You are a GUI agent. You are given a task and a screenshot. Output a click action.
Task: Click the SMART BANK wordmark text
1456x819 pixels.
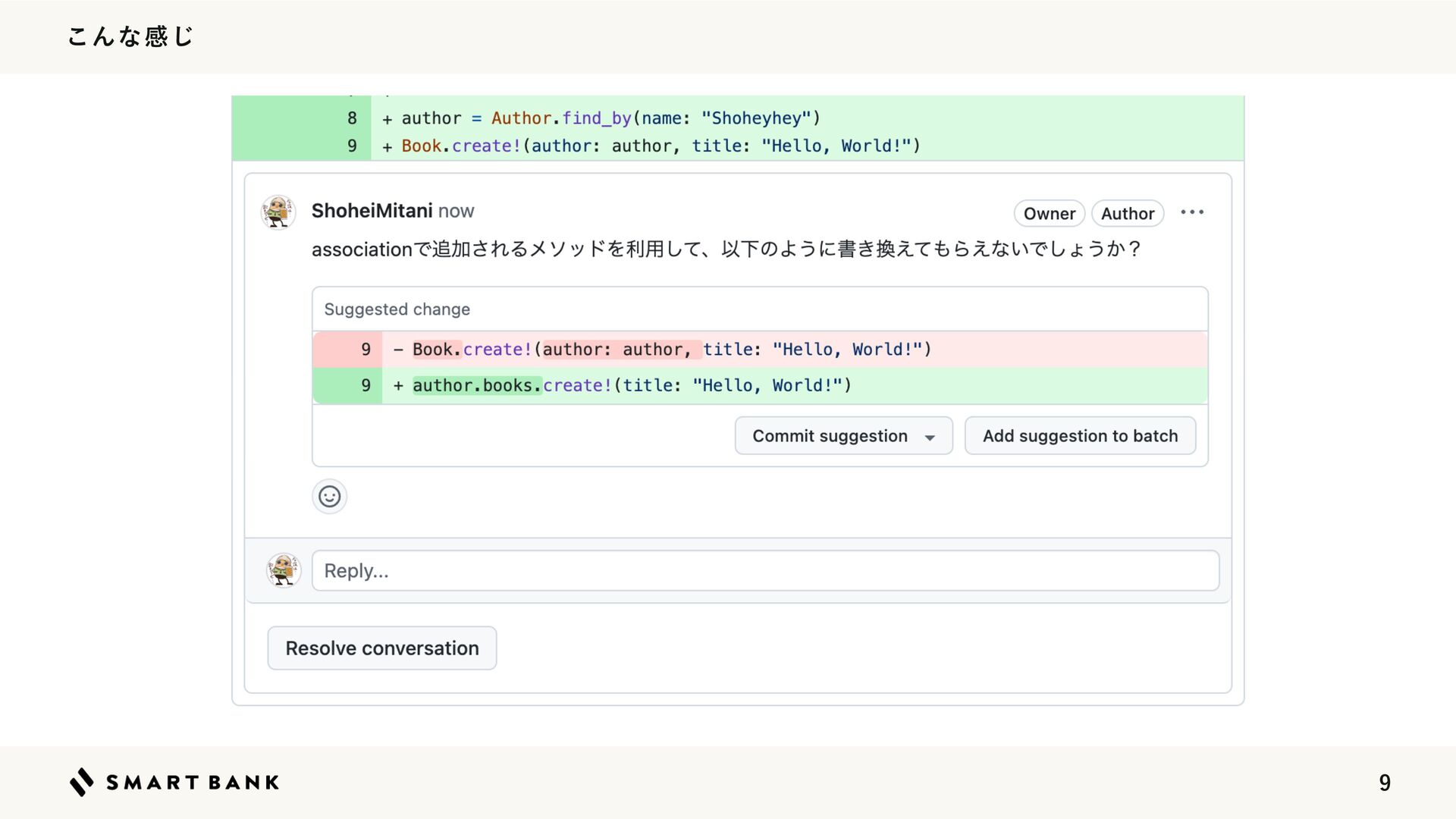[x=193, y=783]
